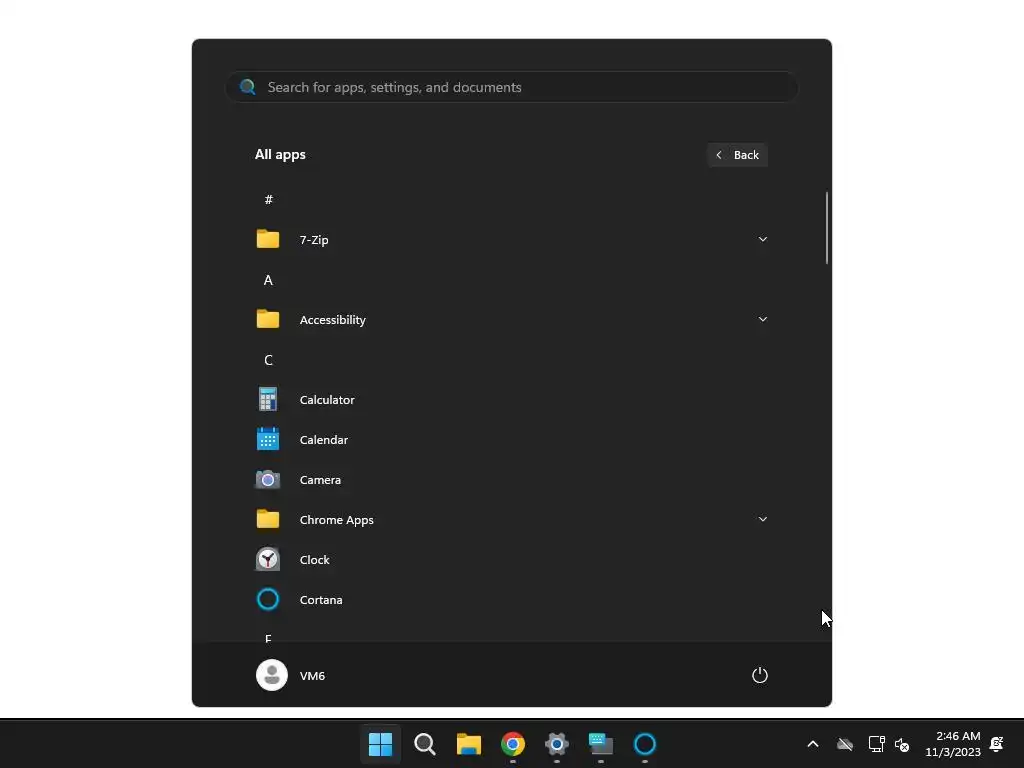Click the Clock text label
This screenshot has width=1024, height=768.
pyautogui.click(x=314, y=560)
